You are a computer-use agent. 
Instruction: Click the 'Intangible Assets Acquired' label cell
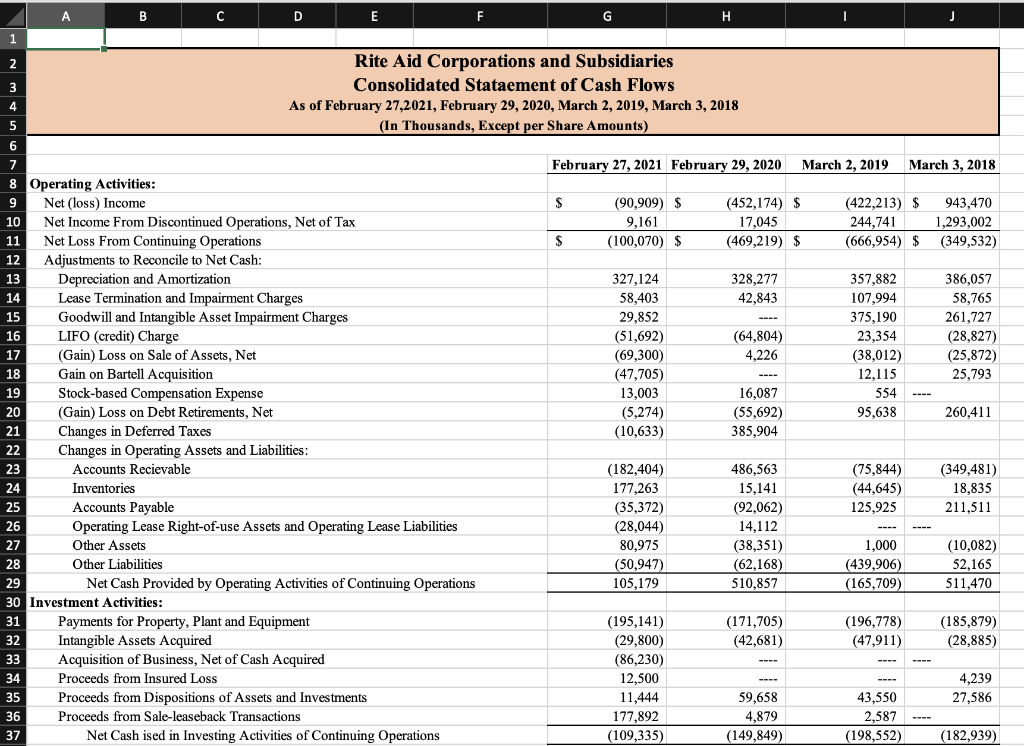[x=110, y=640]
